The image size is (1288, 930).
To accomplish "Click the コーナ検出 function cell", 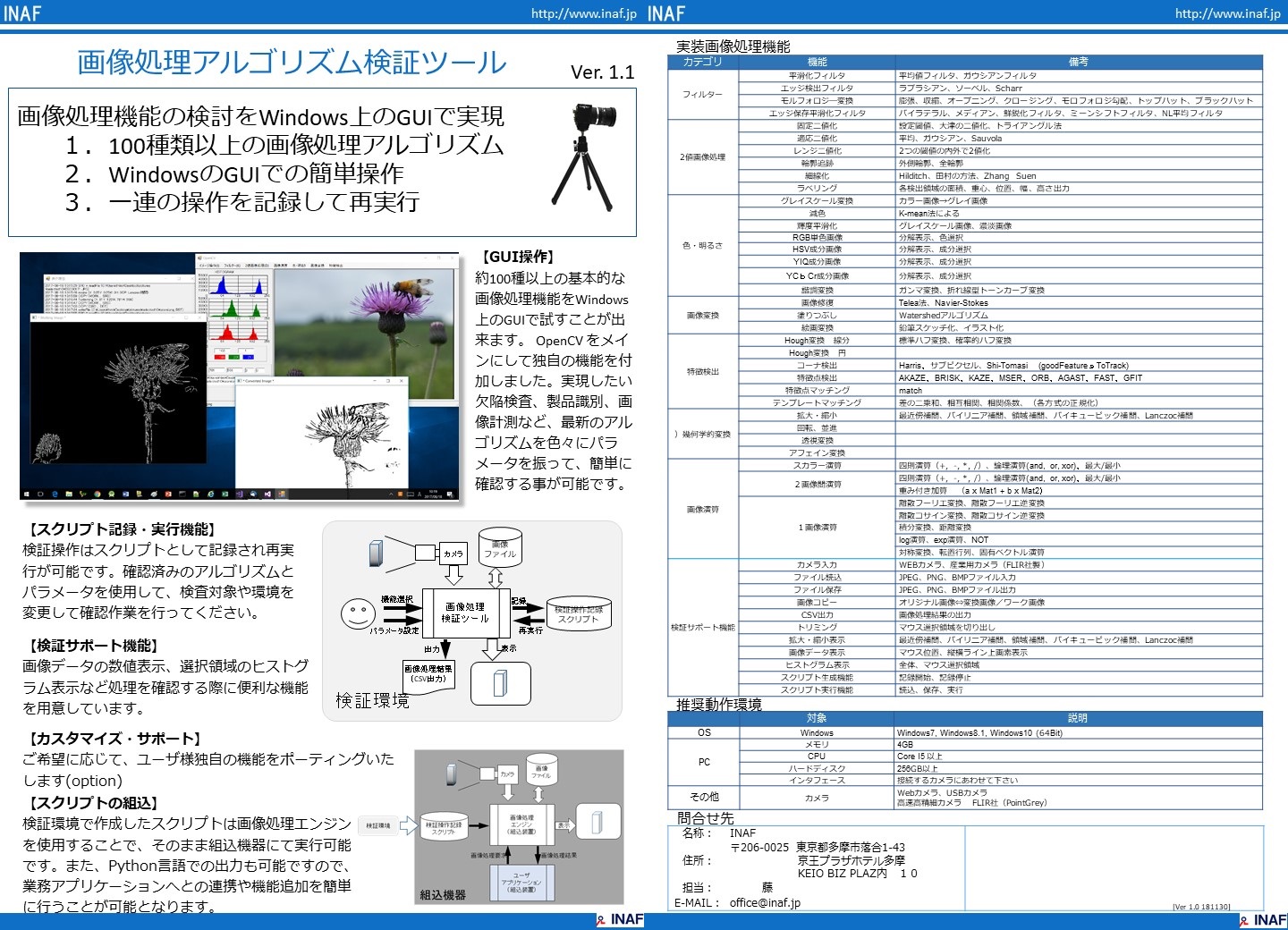I will coord(817,365).
